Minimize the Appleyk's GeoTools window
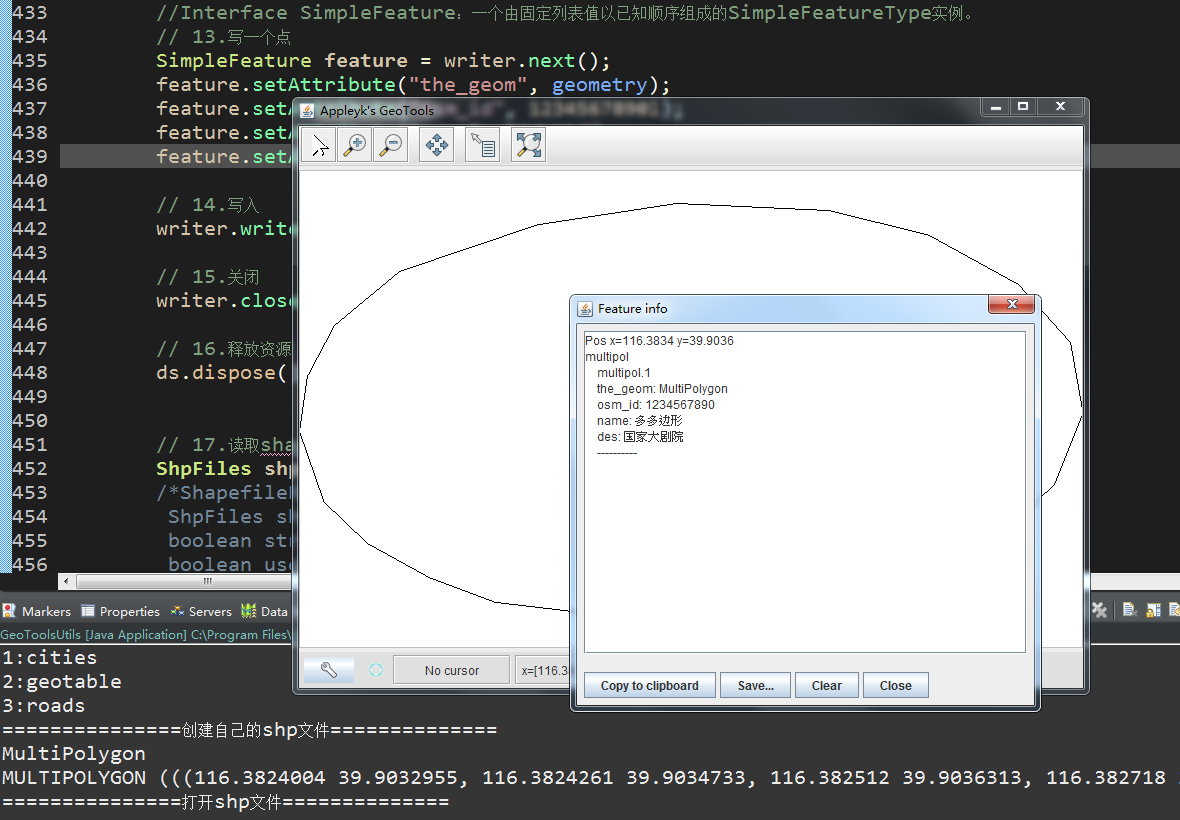Image resolution: width=1180 pixels, height=820 pixels. point(996,106)
